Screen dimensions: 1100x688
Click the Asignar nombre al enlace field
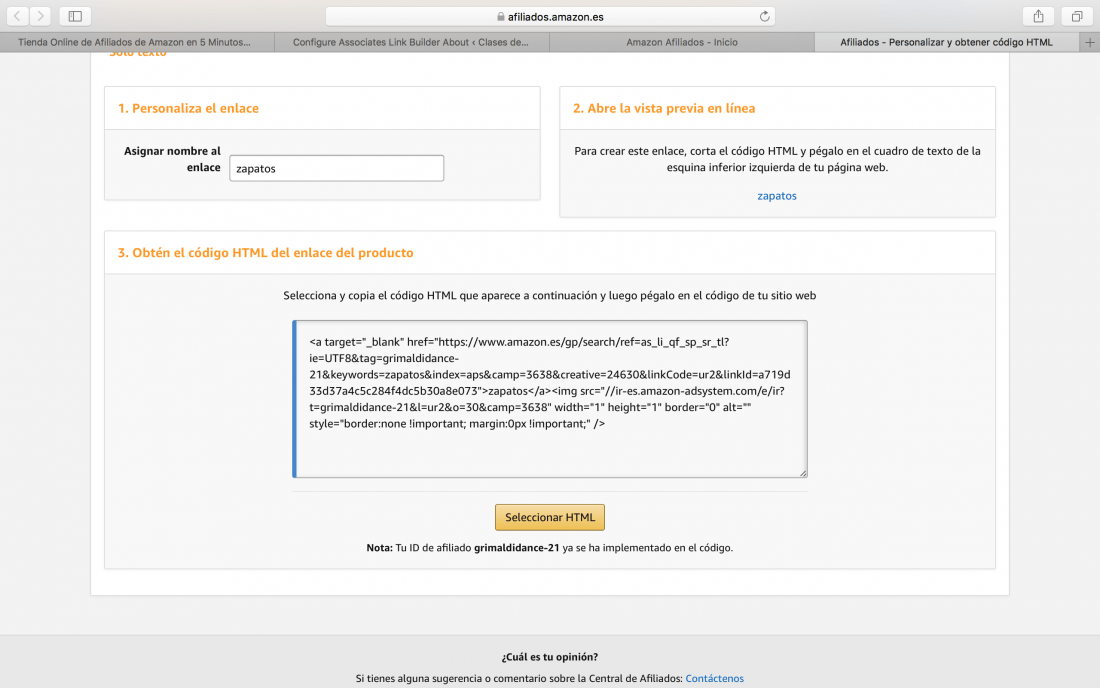337,168
